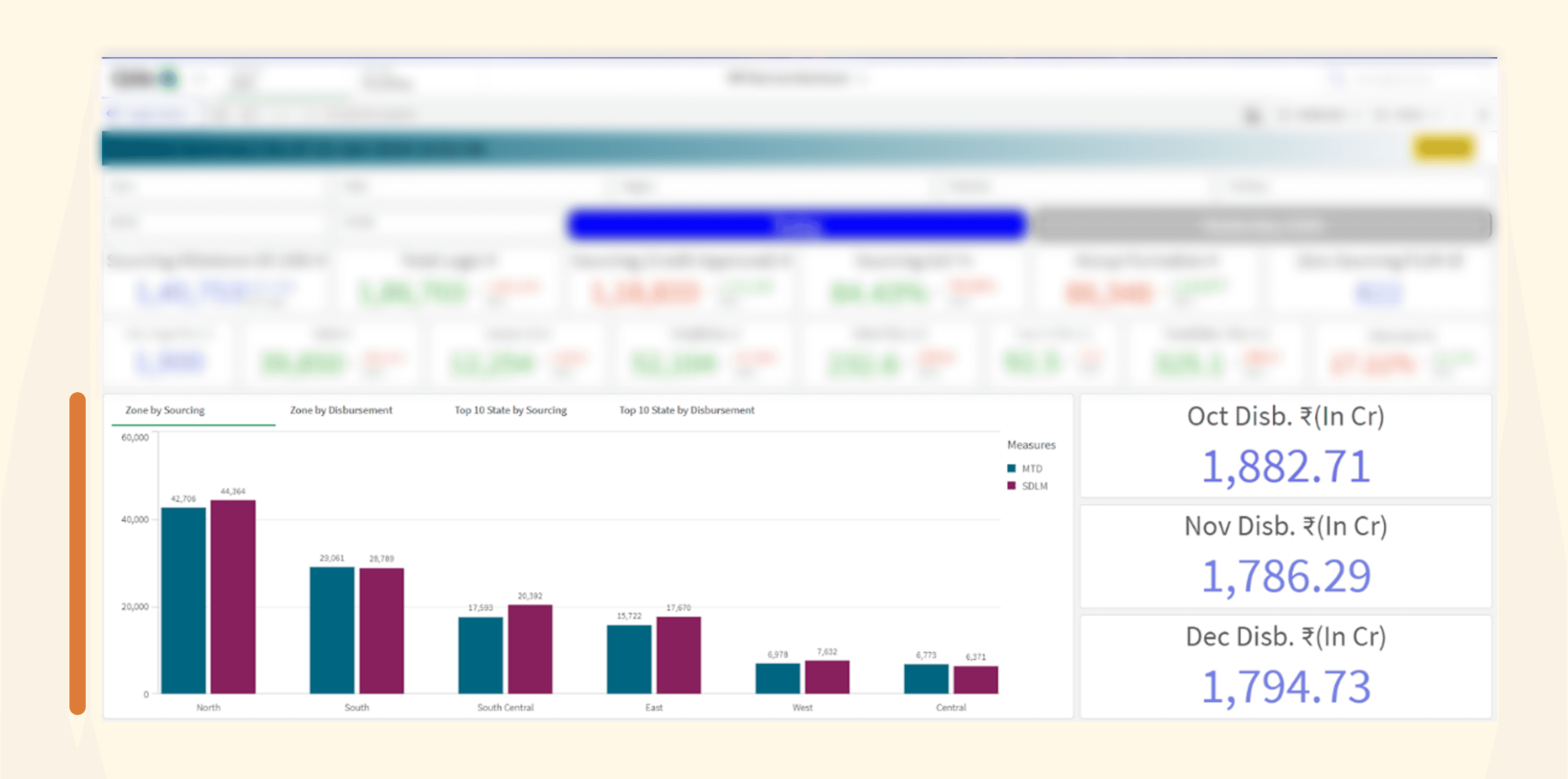This screenshot has width=1568, height=779.
Task: Select the South MTD bar labeled 29,061
Action: click(332, 630)
